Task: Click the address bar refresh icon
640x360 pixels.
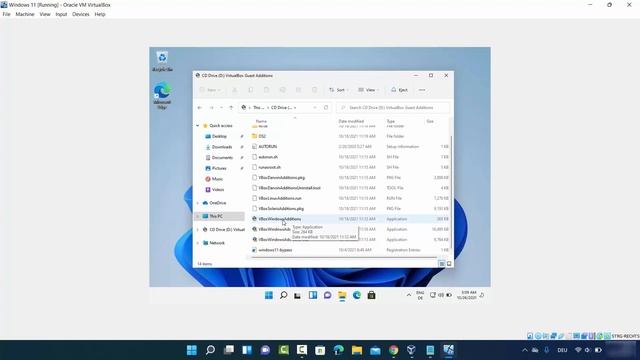Action: [326, 108]
